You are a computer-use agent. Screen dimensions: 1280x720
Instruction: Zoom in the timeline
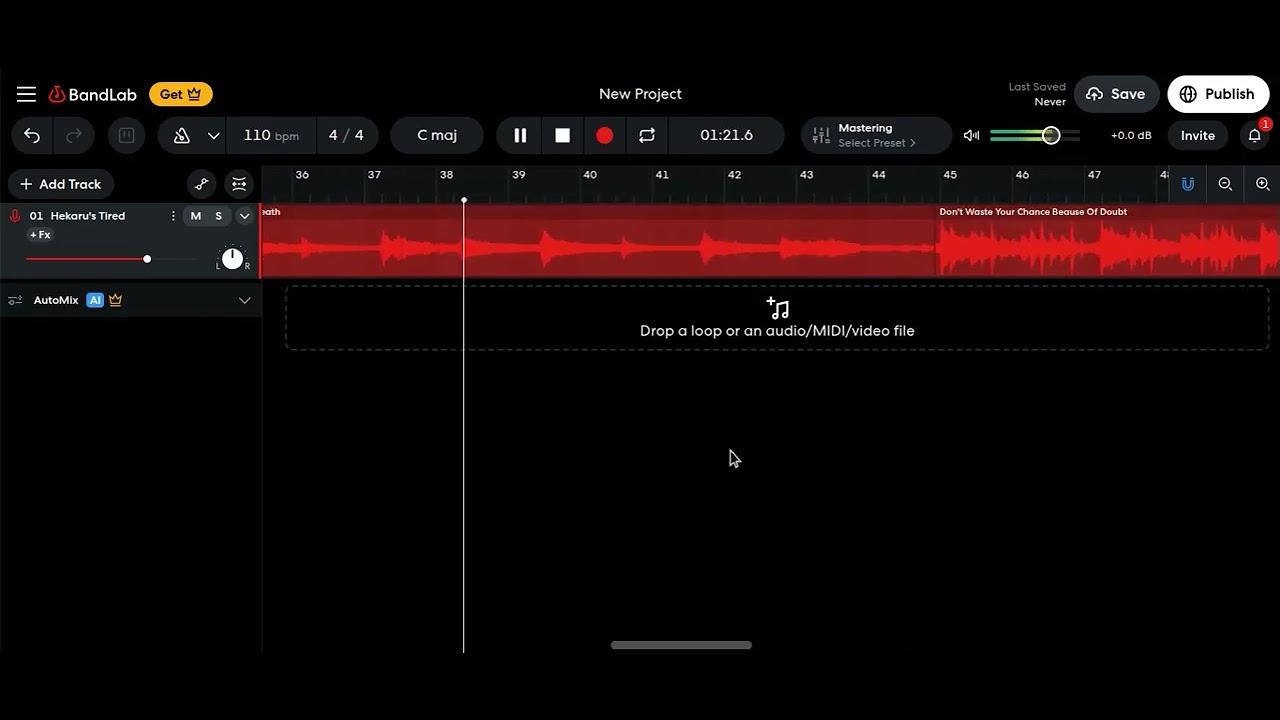pyautogui.click(x=1263, y=184)
